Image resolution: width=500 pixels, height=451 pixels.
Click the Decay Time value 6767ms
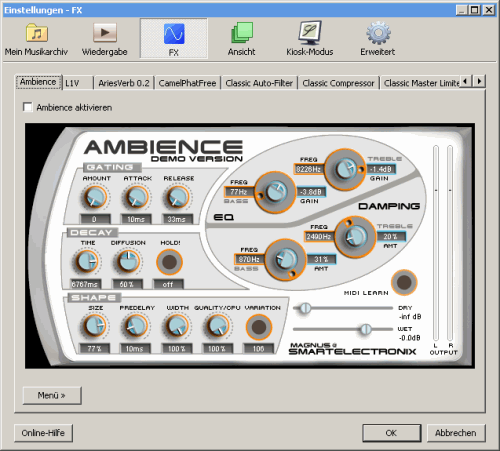[x=85, y=284]
